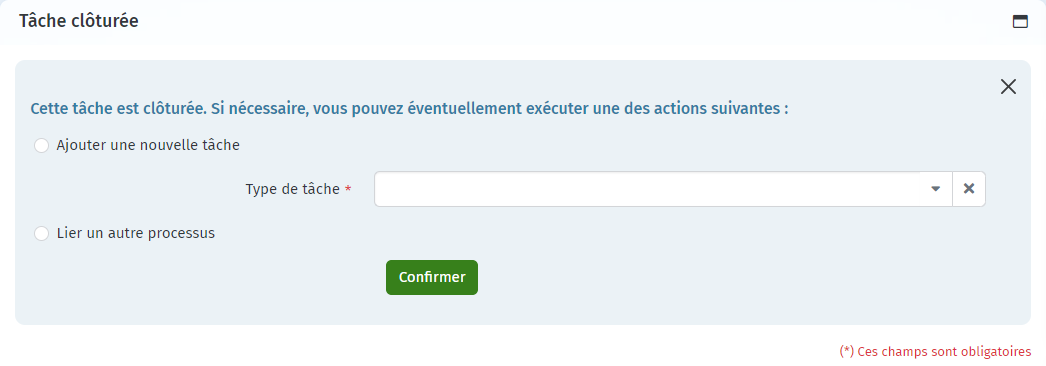The height and width of the screenshot is (366, 1046).
Task: Click the Tâche clôturée panel title
Action: pyautogui.click(x=79, y=21)
